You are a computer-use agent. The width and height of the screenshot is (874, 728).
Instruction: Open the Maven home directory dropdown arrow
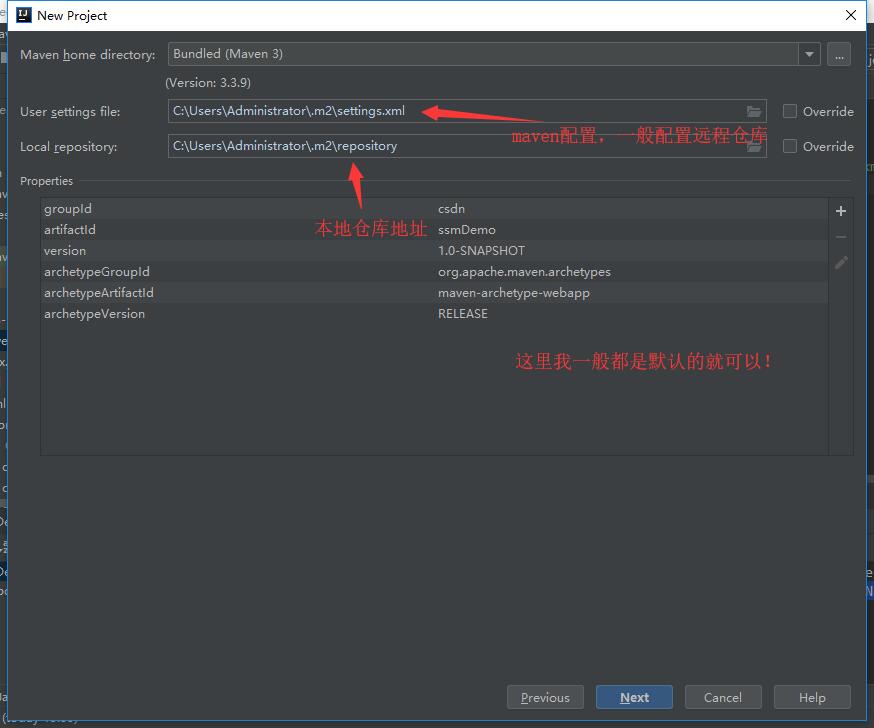809,55
